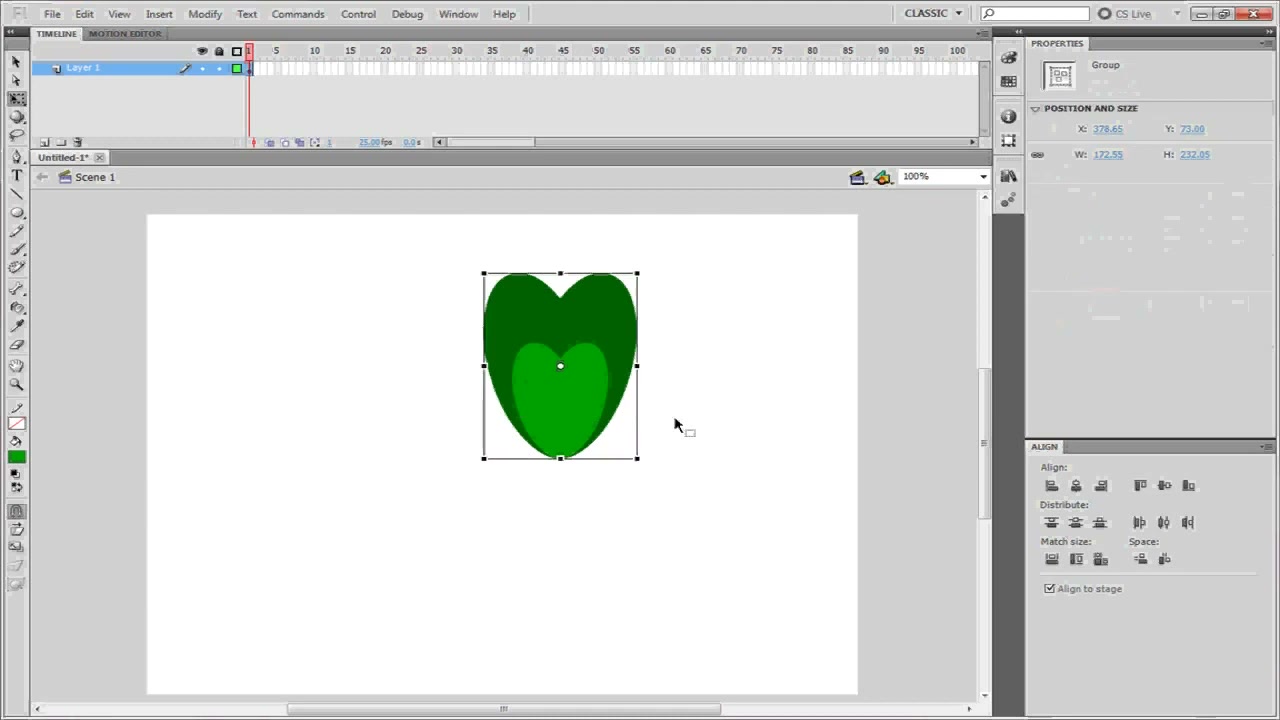Choose the 3D Rotation tool
The image size is (1280, 720).
(x=16, y=117)
